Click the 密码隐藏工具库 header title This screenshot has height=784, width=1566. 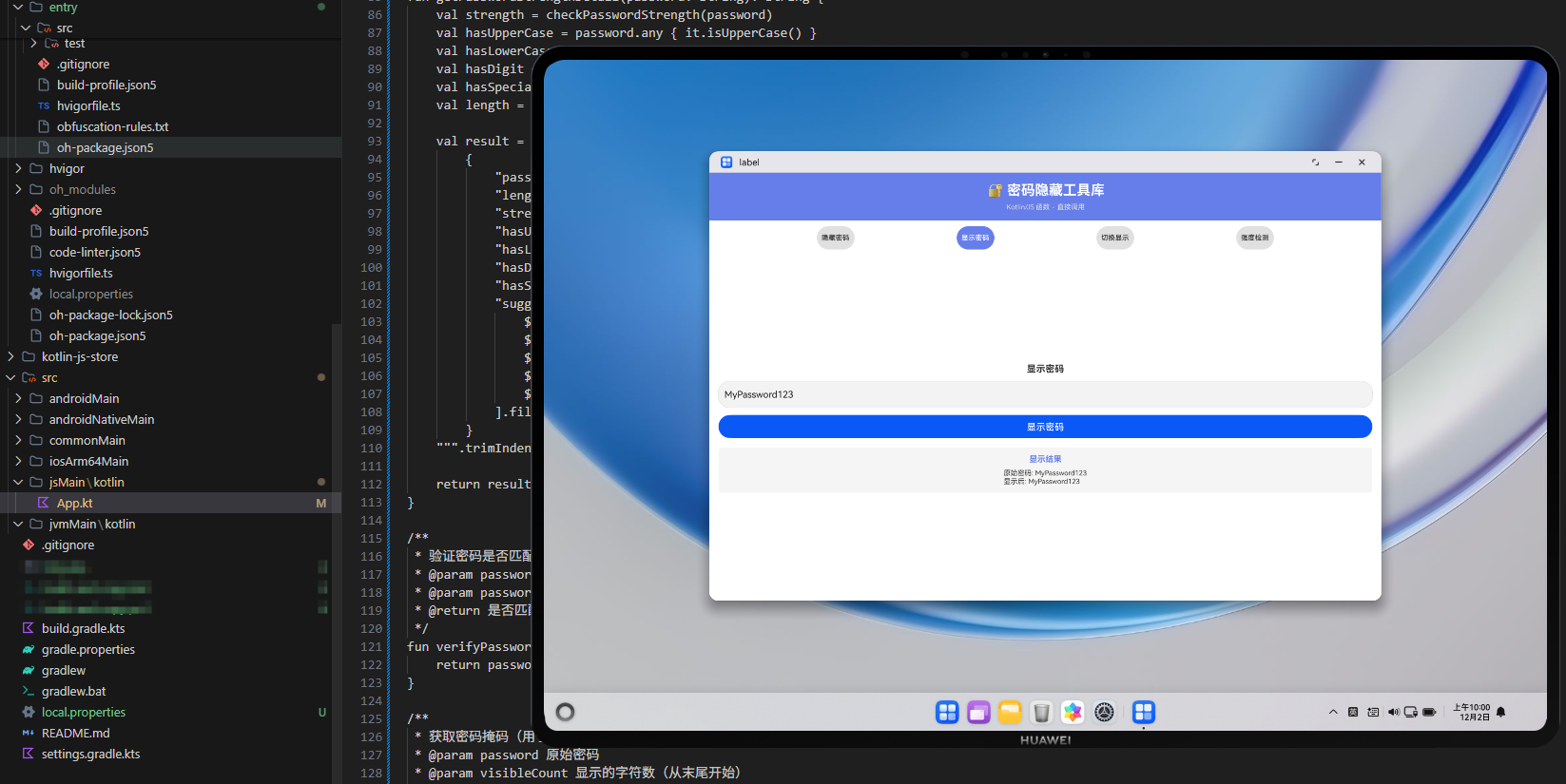[x=1055, y=190]
